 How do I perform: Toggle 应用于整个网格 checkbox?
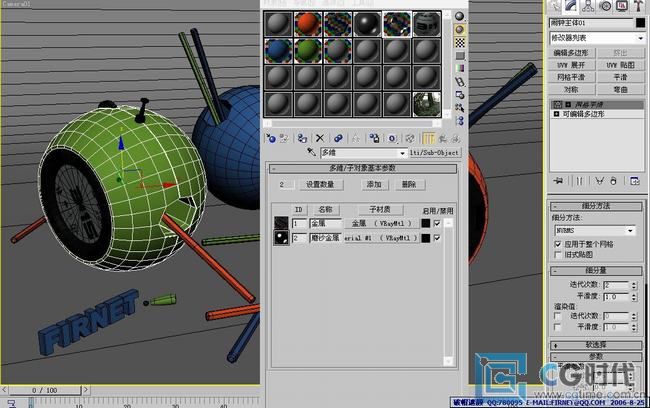558,244
